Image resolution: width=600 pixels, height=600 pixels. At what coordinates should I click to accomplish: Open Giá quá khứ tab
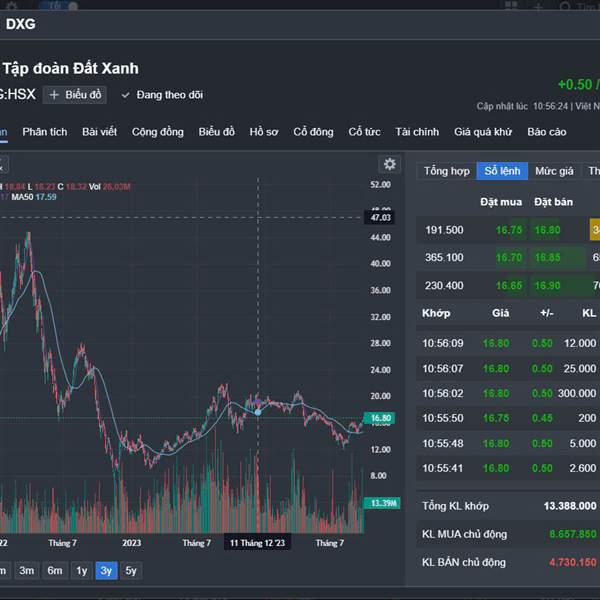tap(483, 132)
